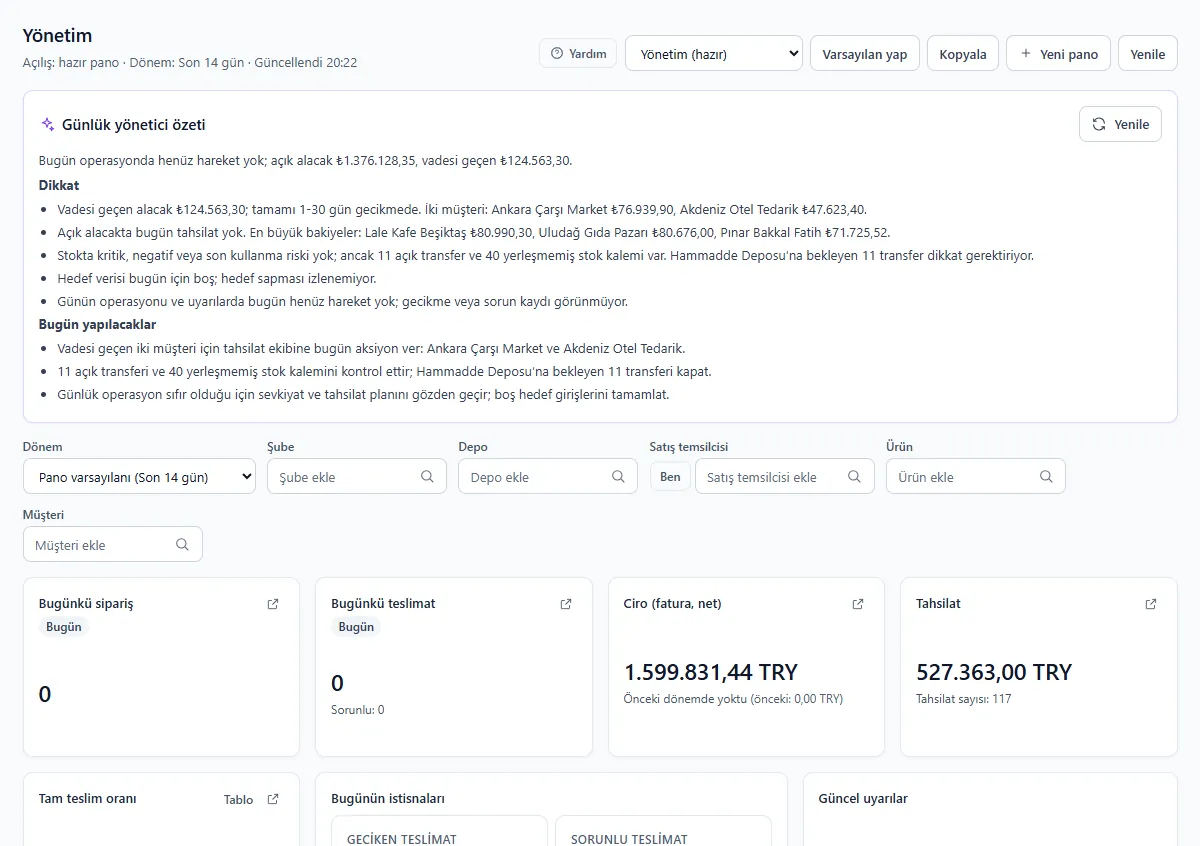Screen dimensions: 1200x846
Task: Click search icon in Şube filter
Action: [427, 477]
